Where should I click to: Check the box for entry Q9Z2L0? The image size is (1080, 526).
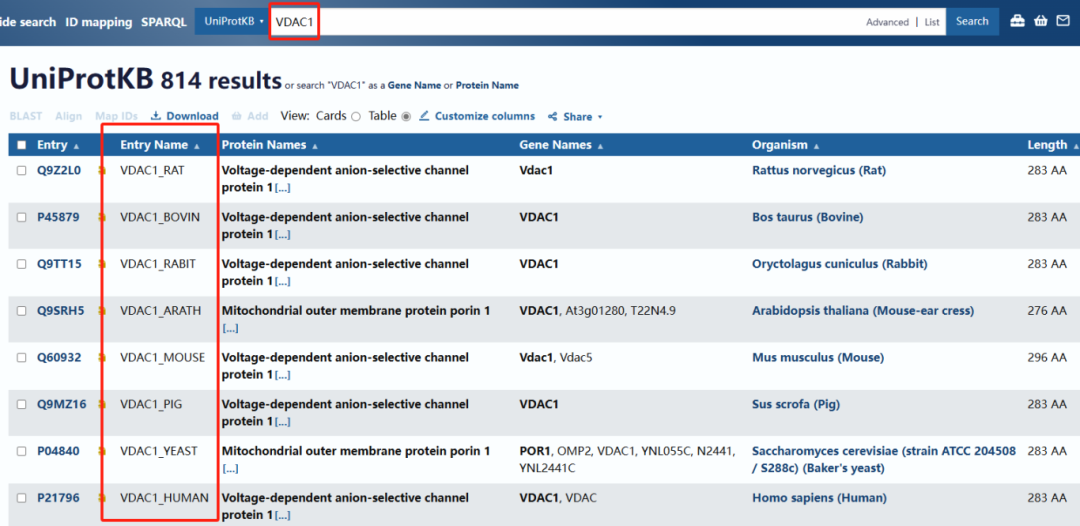pyautogui.click(x=22, y=171)
